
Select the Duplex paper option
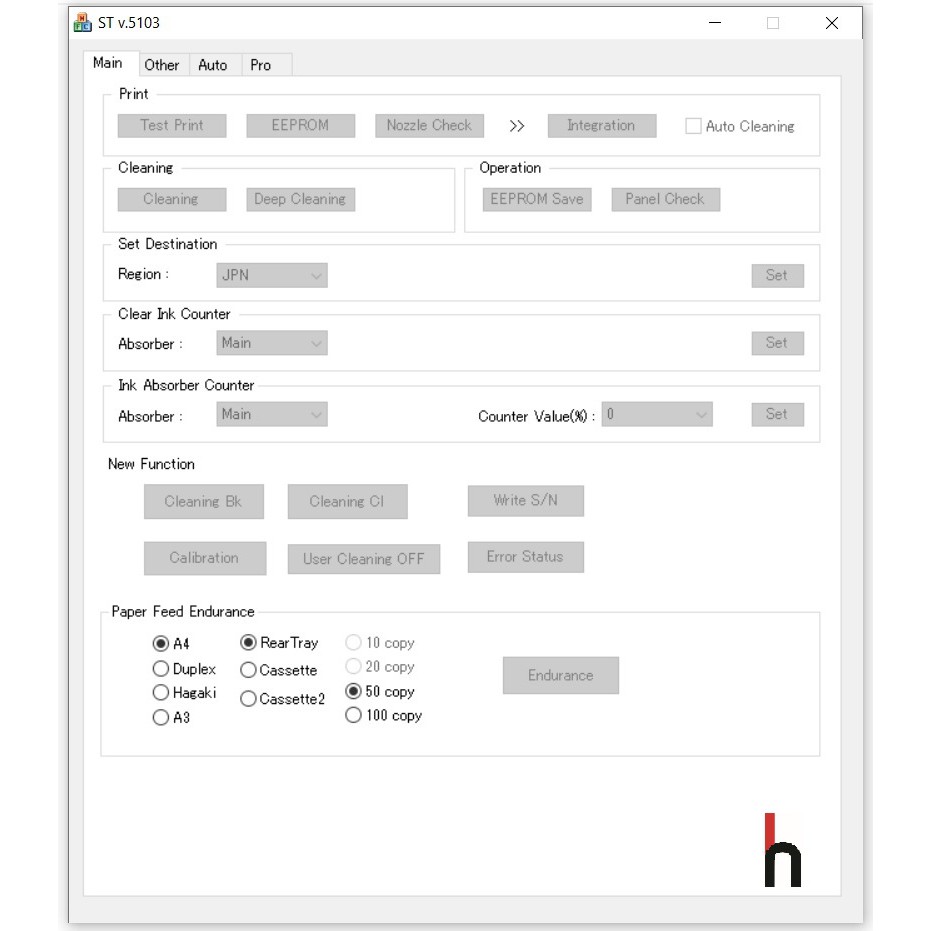[x=160, y=669]
